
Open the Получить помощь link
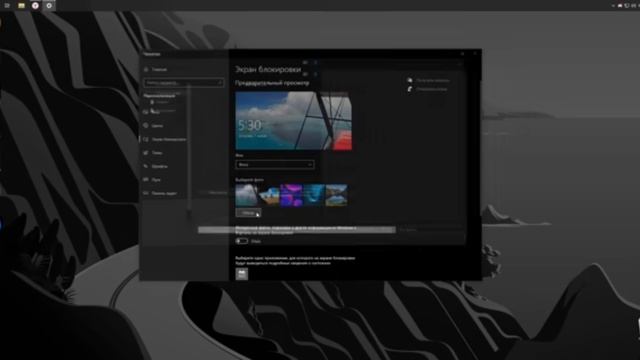pyautogui.click(x=429, y=80)
